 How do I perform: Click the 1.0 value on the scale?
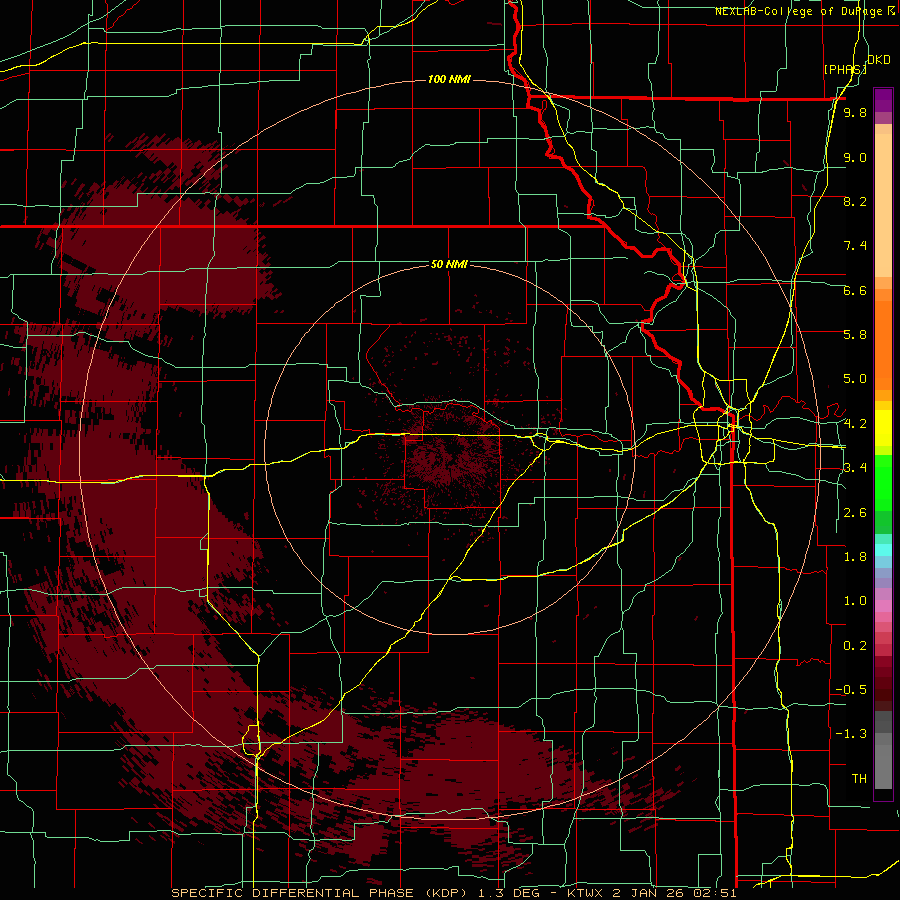click(855, 601)
